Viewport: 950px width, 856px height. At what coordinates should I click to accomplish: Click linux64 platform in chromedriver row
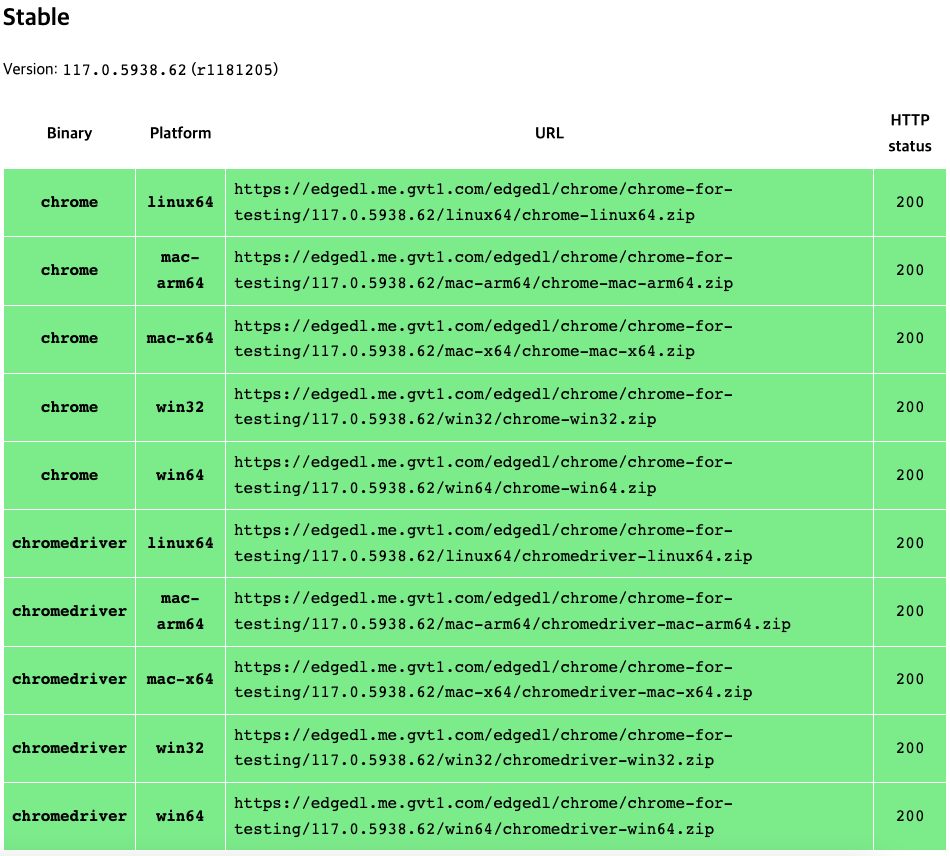181,543
